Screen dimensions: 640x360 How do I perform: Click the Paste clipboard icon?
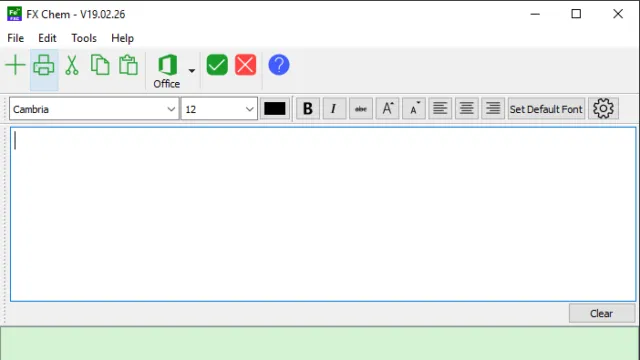(x=128, y=65)
